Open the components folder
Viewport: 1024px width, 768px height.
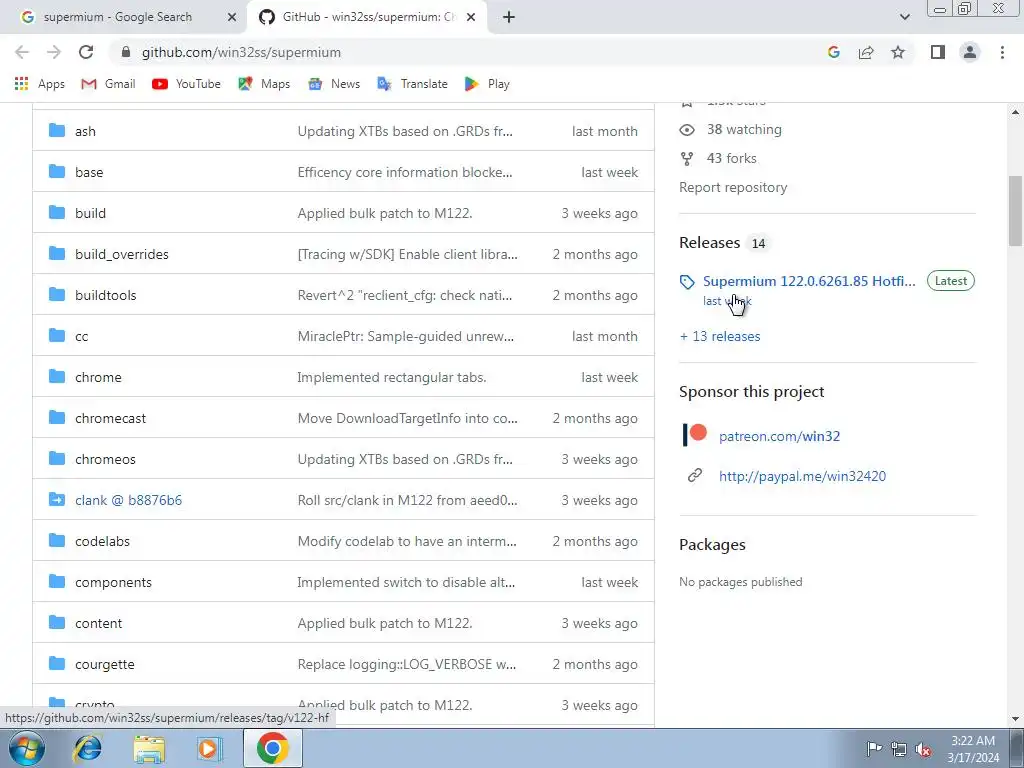[113, 583]
